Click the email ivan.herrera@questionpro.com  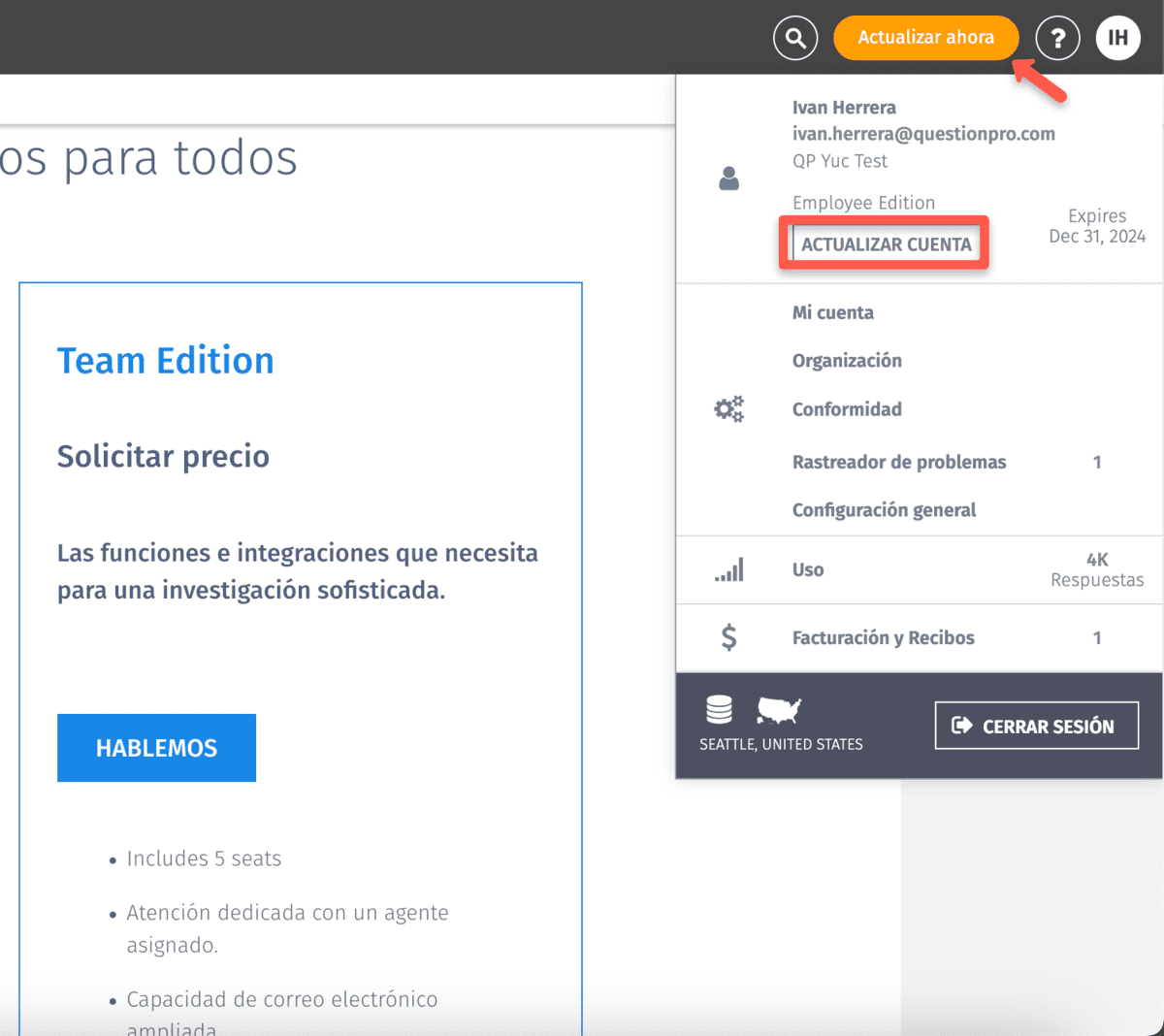[x=923, y=134]
